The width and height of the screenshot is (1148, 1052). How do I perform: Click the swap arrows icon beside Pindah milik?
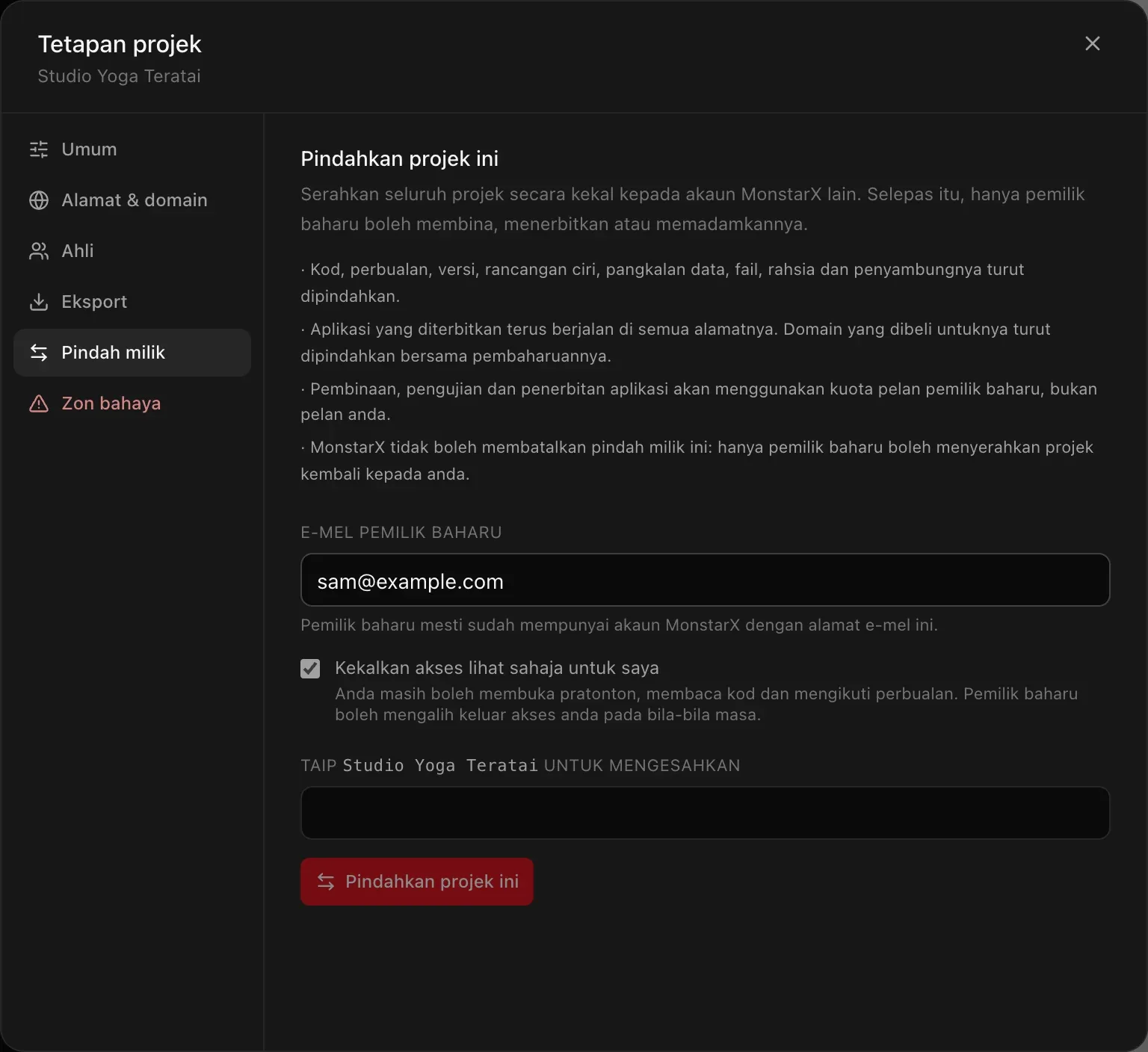[x=39, y=353]
